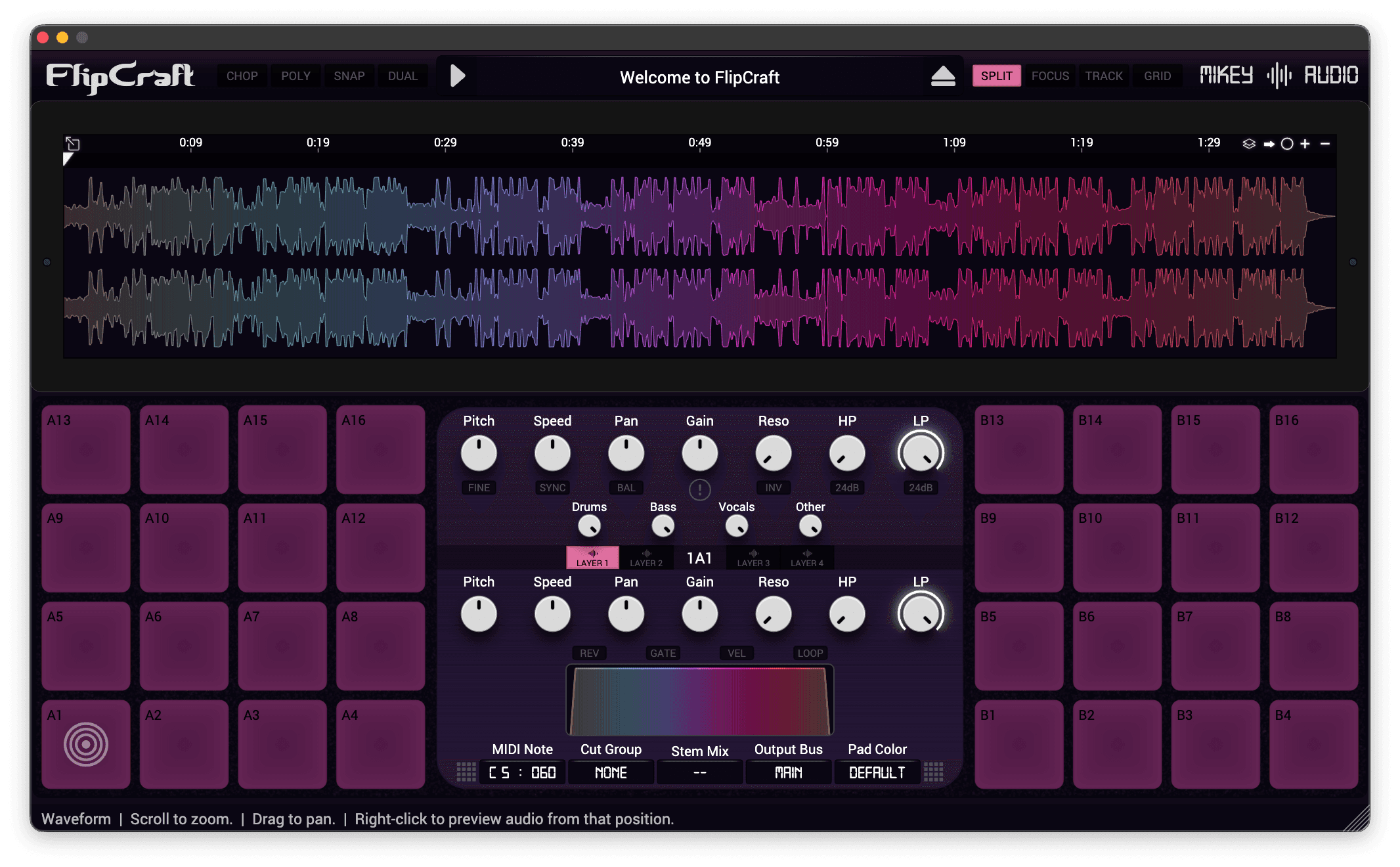
Task: Enable CHOP mode
Action: (x=242, y=76)
